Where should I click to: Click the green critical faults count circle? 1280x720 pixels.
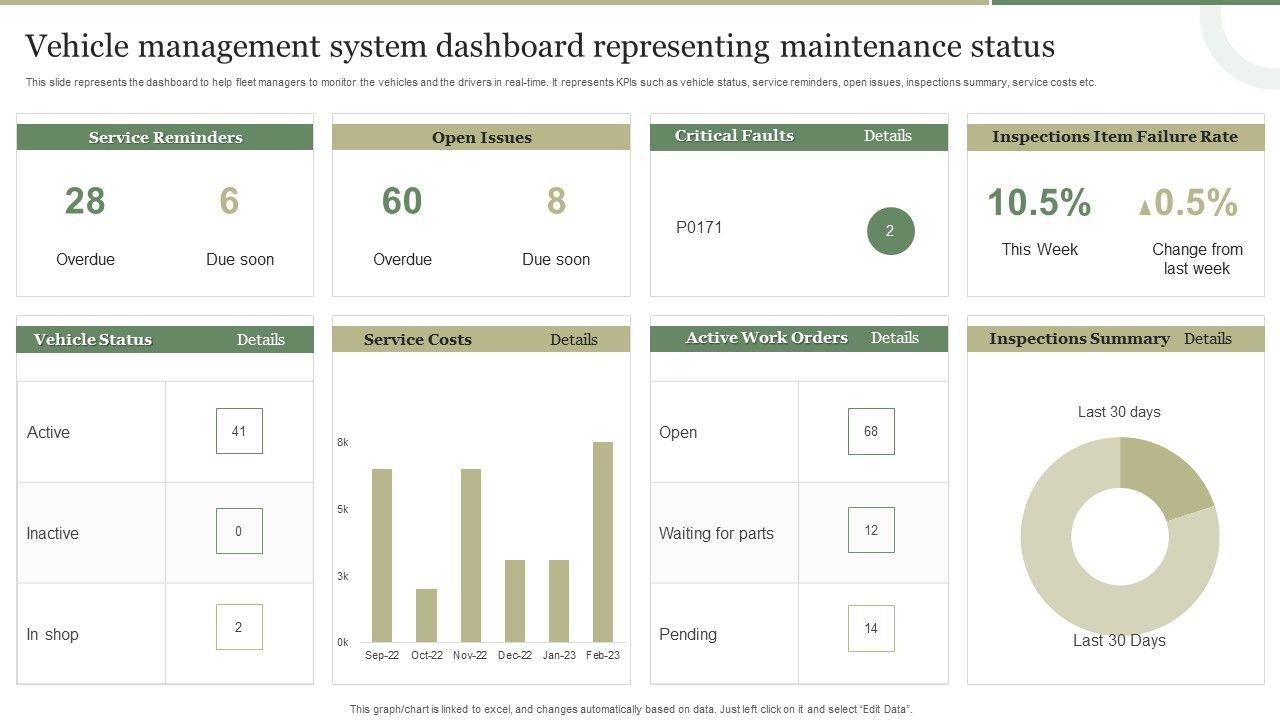click(x=890, y=231)
